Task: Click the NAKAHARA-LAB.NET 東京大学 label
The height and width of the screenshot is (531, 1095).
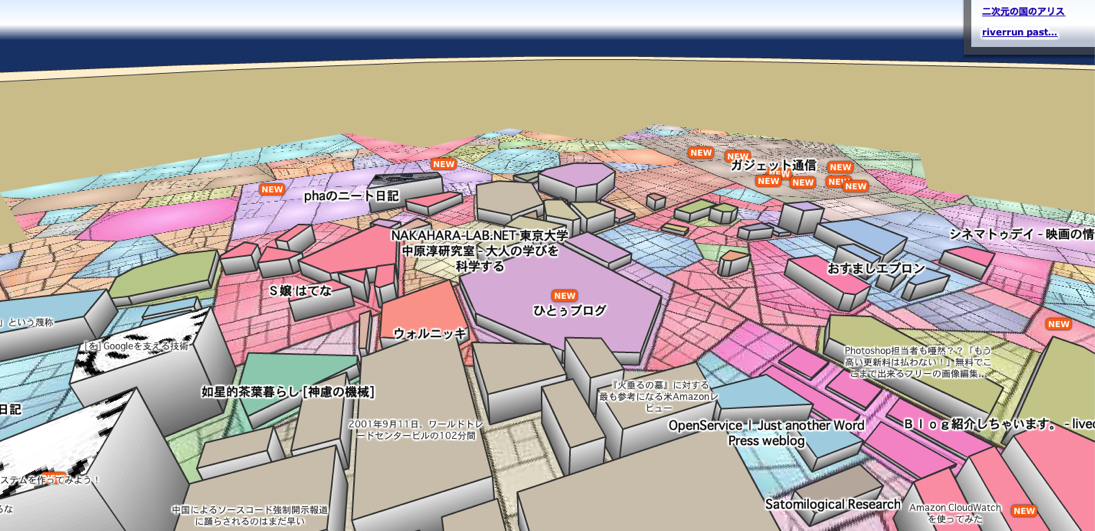Action: pos(480,235)
